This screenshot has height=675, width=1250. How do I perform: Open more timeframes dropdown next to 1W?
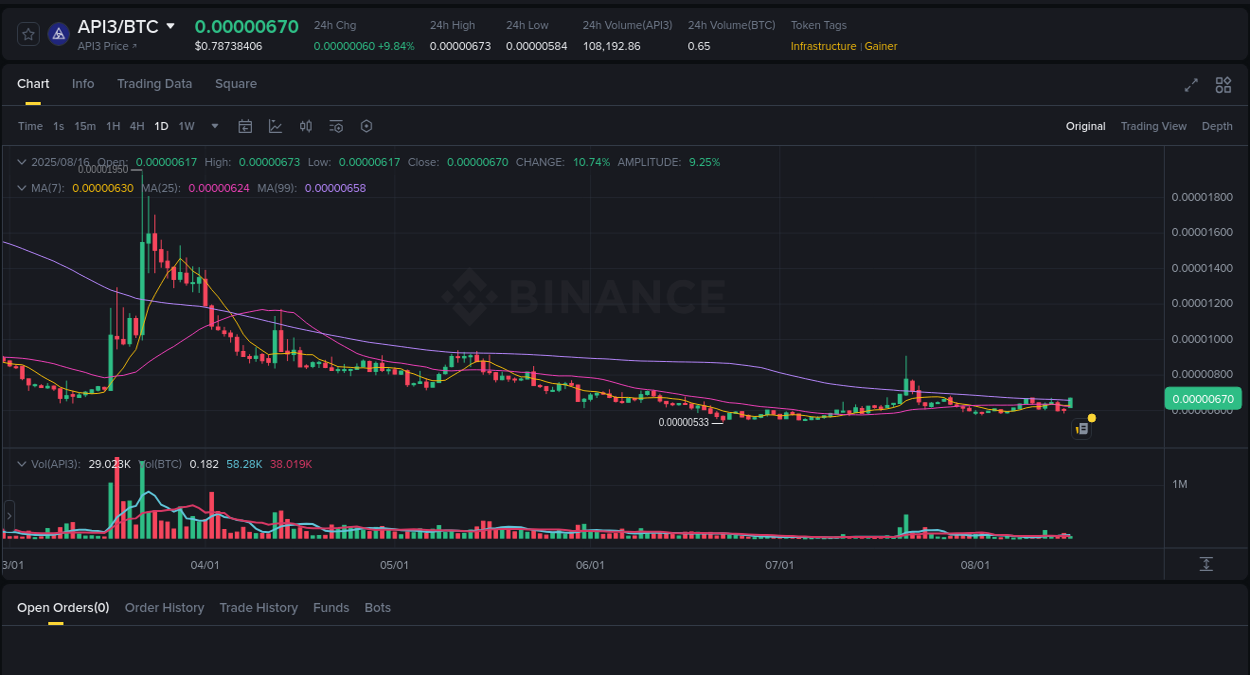213,126
